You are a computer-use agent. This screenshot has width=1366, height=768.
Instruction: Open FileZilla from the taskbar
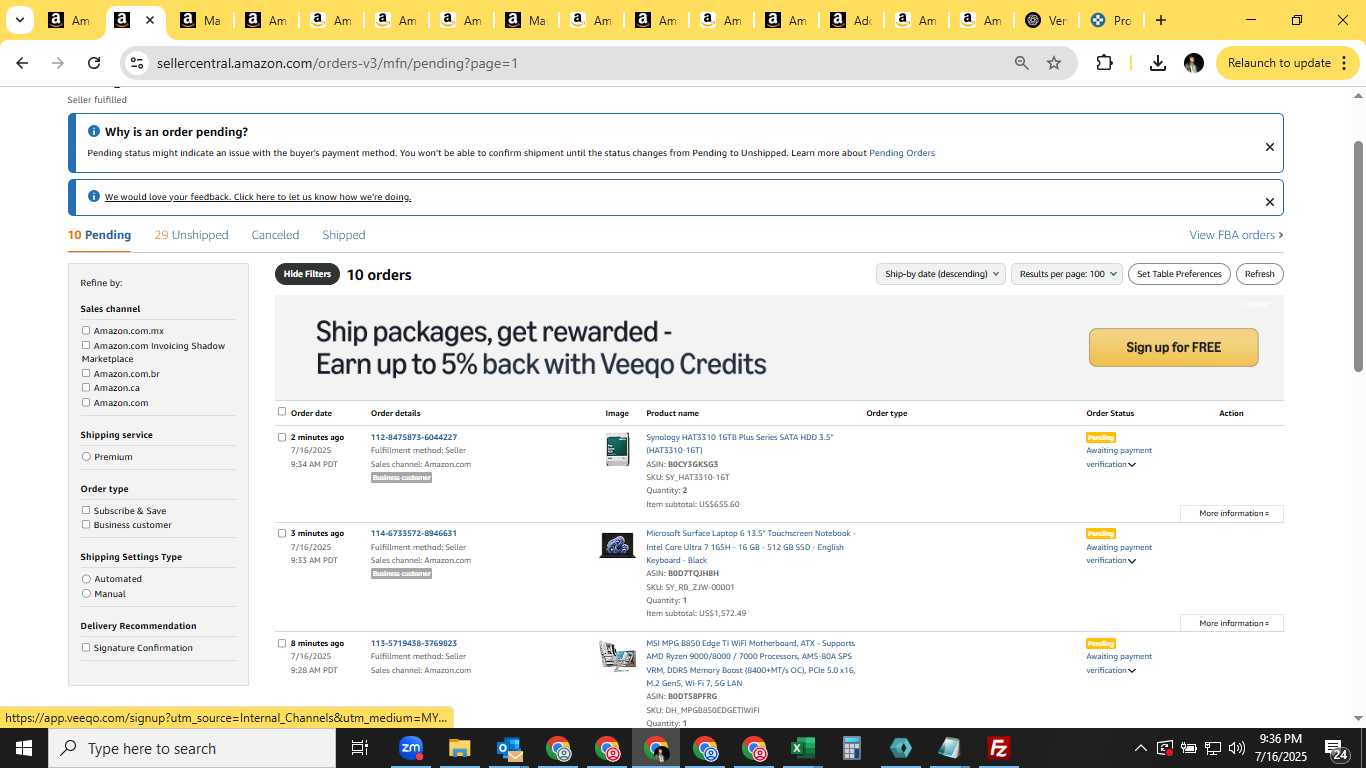(998, 748)
